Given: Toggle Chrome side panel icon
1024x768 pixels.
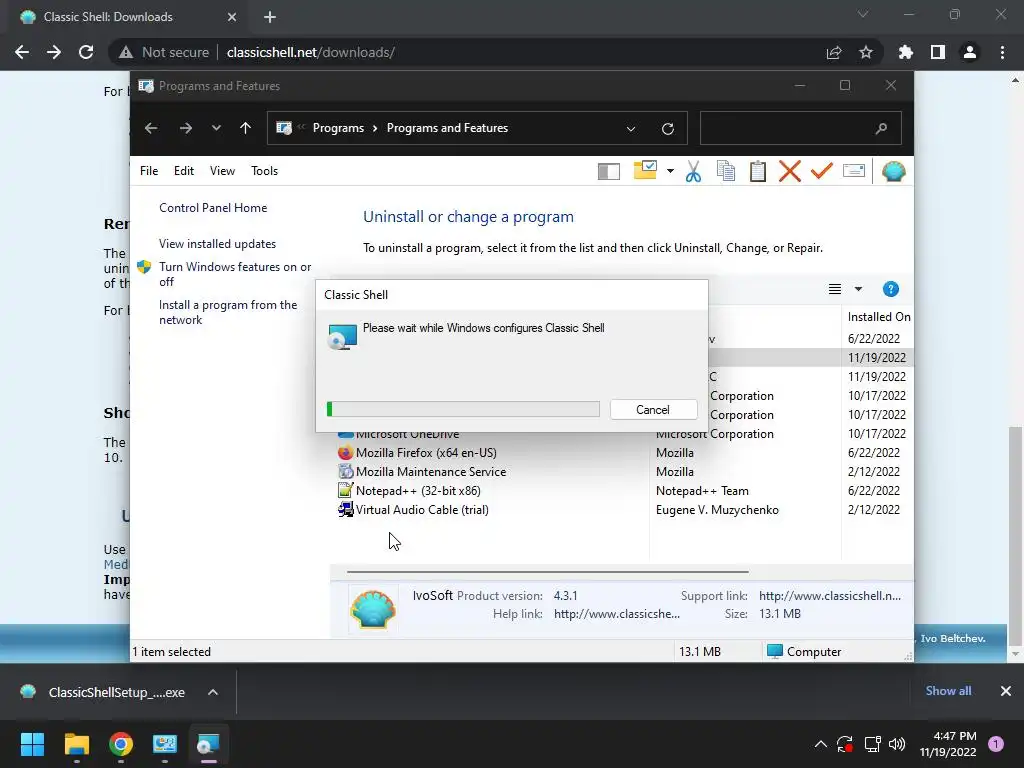Looking at the screenshot, I should point(938,52).
